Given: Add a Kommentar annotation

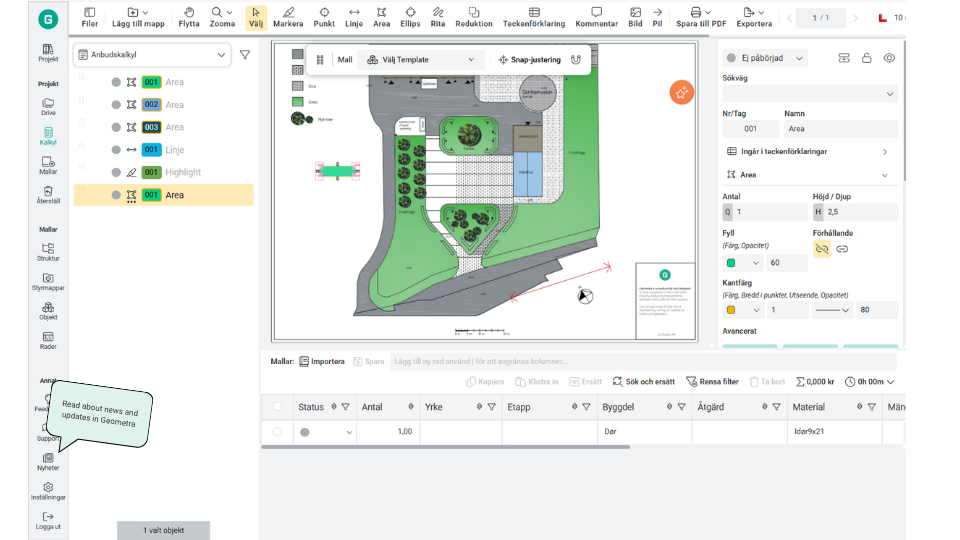Looking at the screenshot, I should 596,17.
